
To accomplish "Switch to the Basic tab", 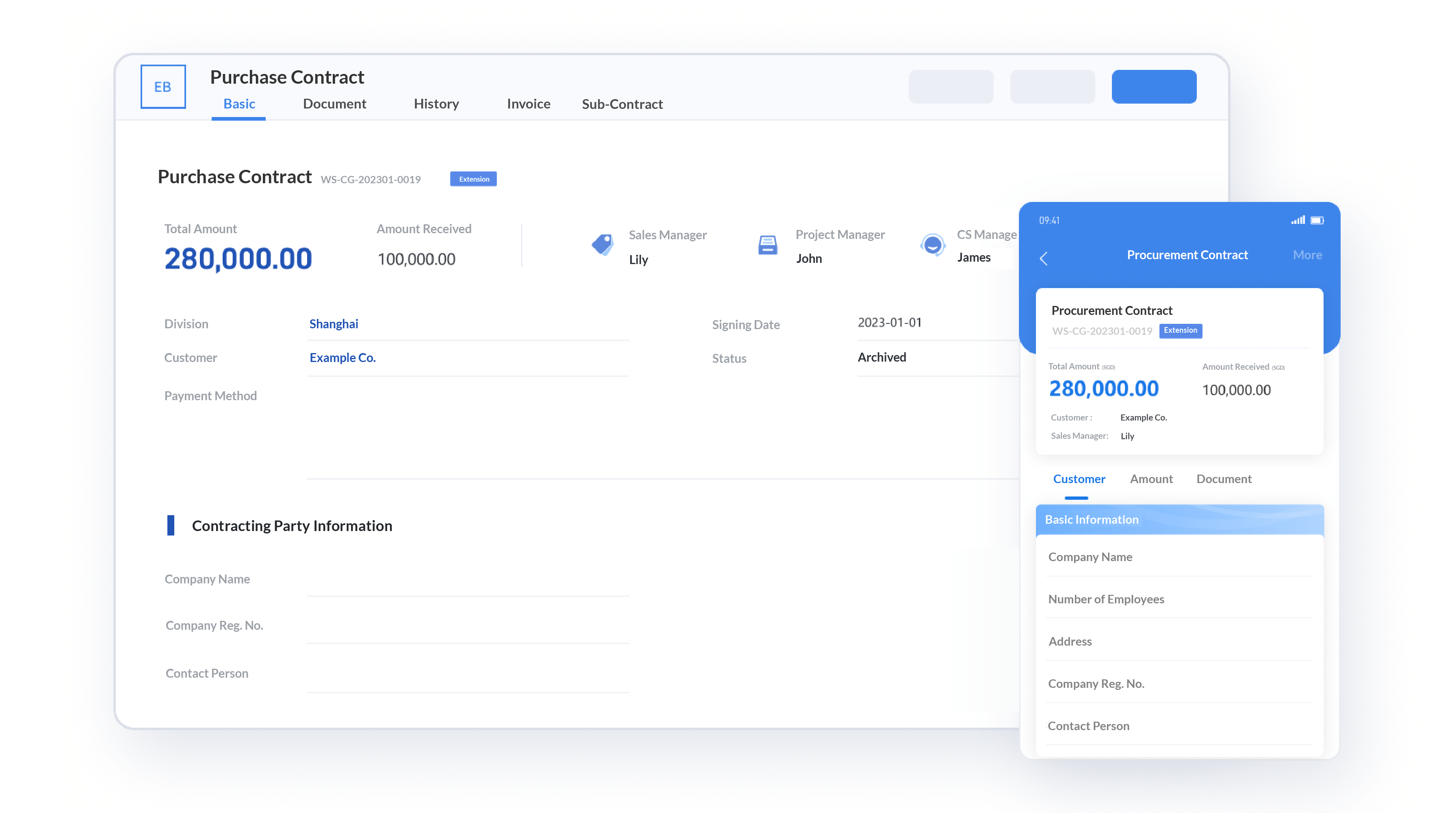I will [239, 104].
